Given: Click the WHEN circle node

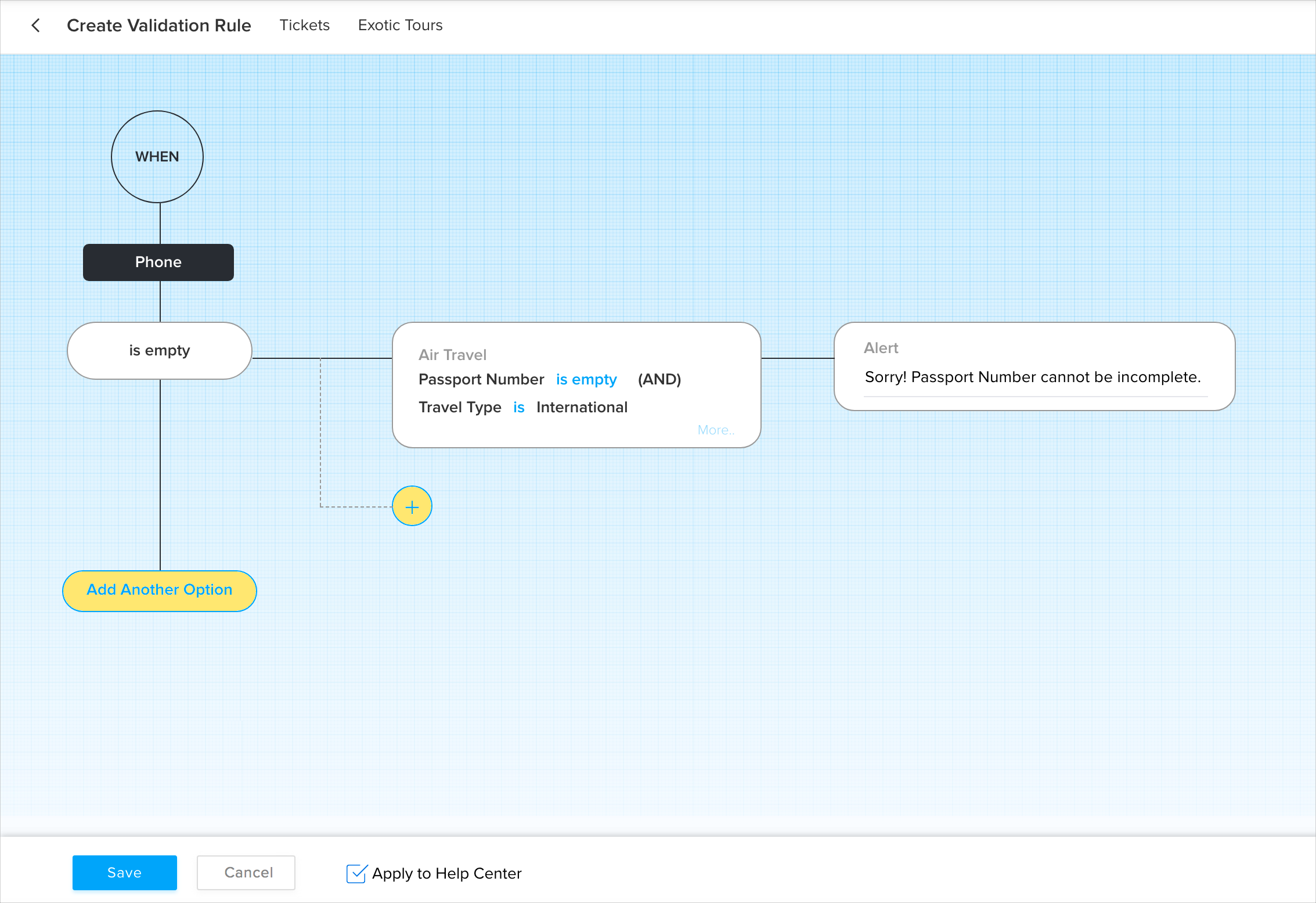Looking at the screenshot, I should [x=157, y=157].
